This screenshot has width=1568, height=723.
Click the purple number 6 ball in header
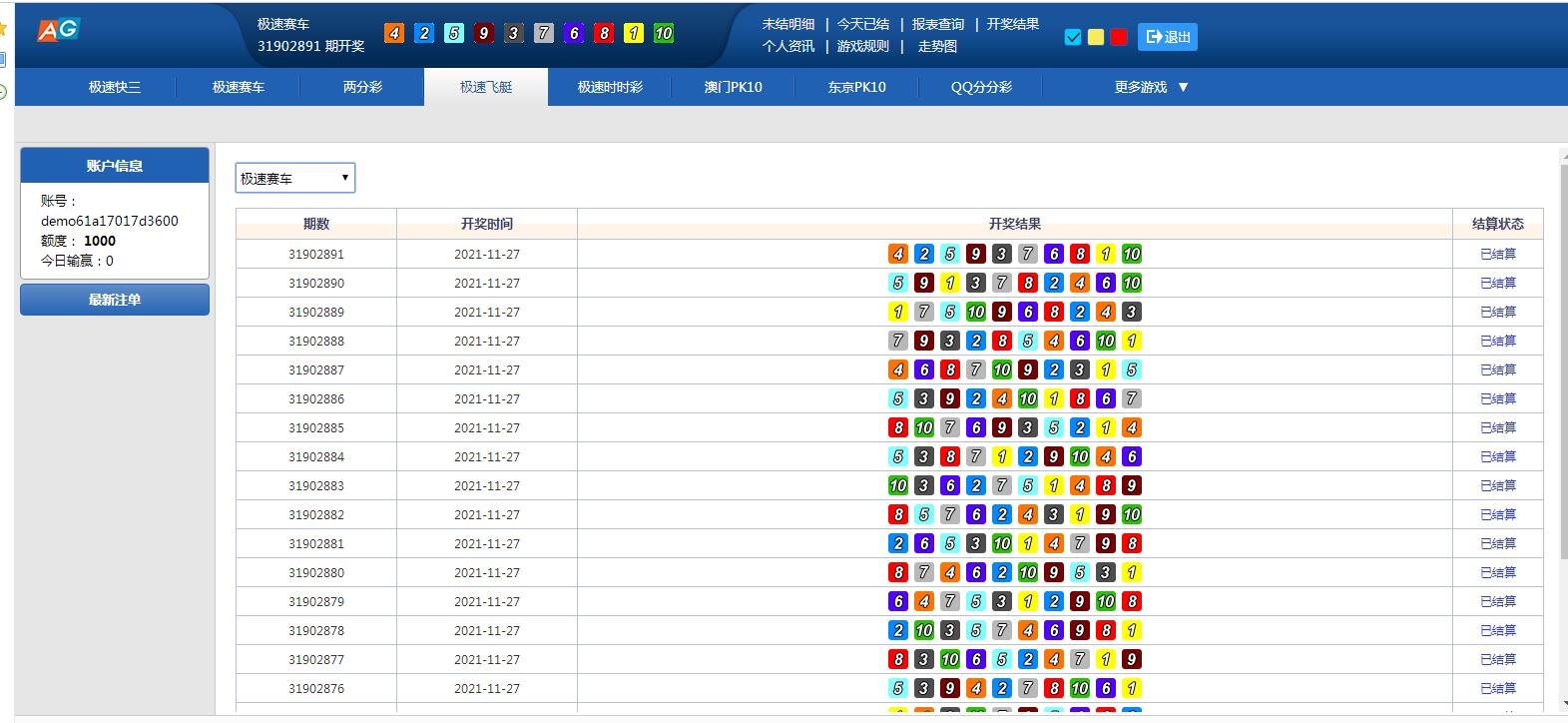(x=574, y=33)
